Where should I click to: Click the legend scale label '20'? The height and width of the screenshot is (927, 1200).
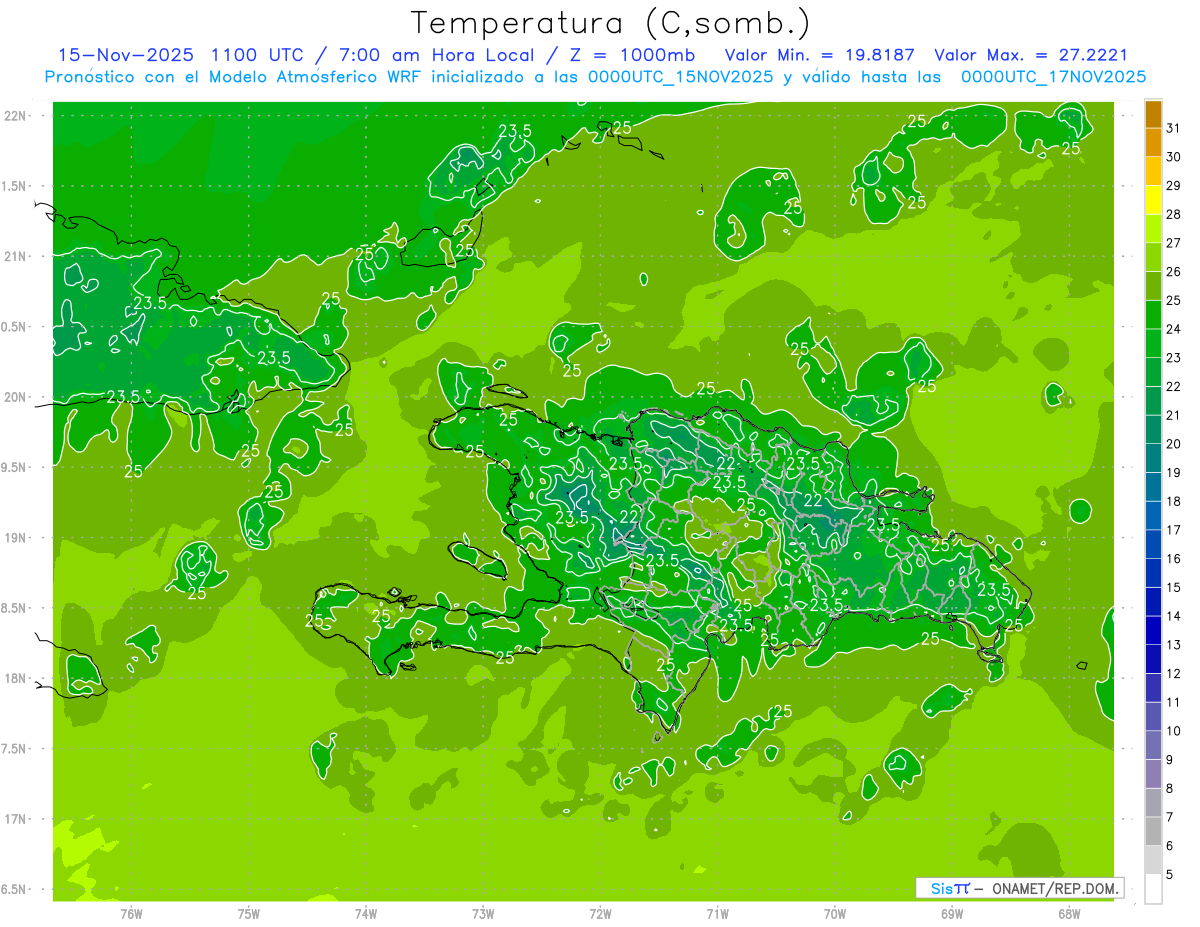click(x=1174, y=444)
